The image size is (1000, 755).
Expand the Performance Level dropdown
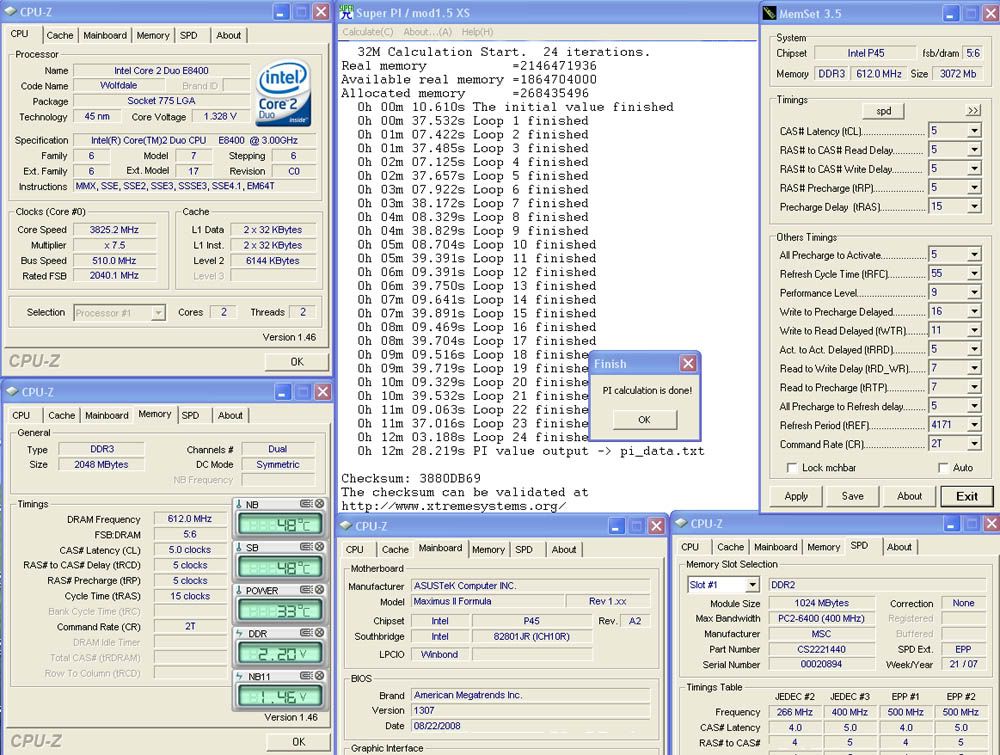point(974,293)
